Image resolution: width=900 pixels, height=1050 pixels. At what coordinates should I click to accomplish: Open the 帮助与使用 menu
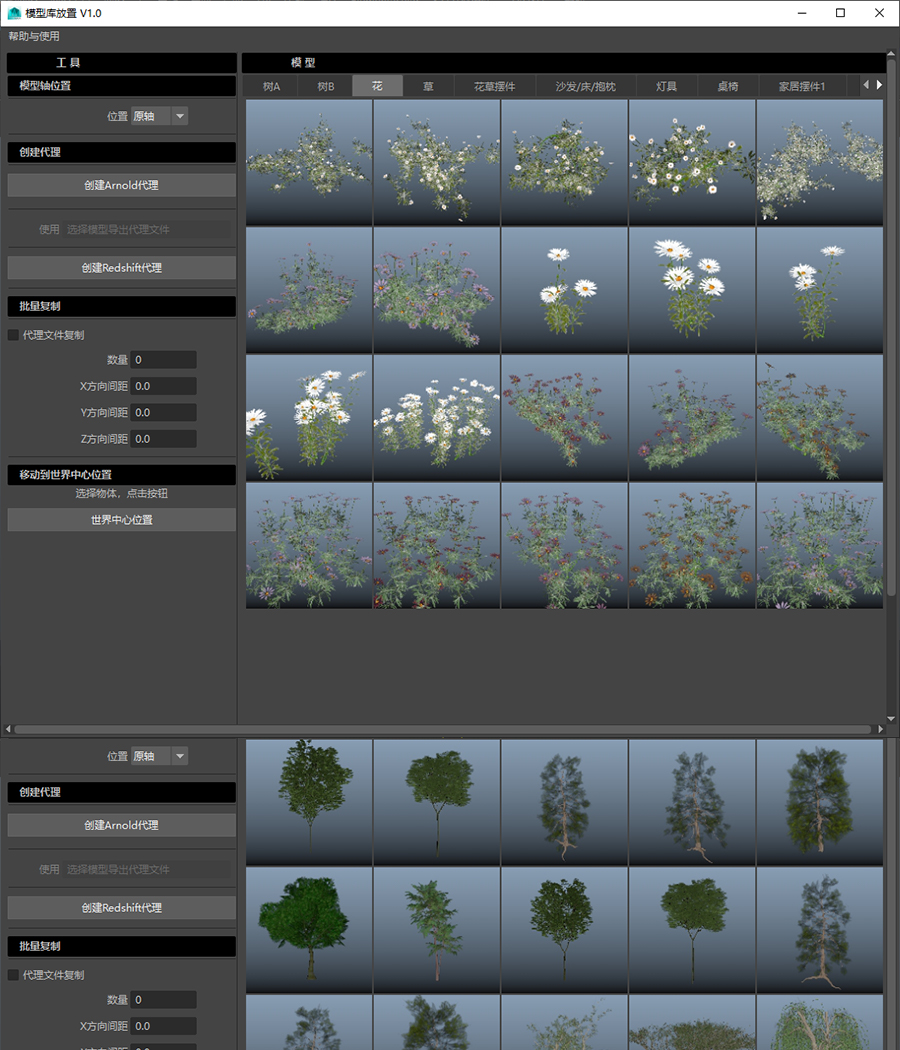pyautogui.click(x=34, y=36)
